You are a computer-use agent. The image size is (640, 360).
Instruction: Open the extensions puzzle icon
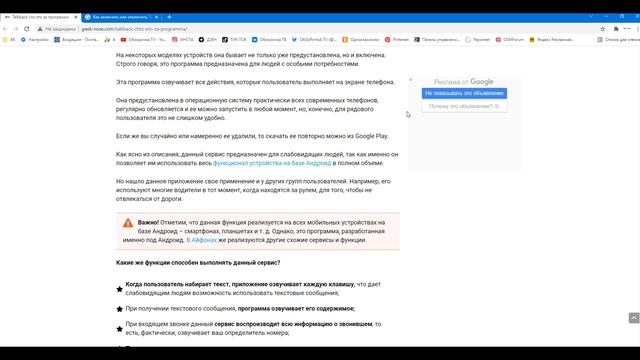(x=616, y=29)
